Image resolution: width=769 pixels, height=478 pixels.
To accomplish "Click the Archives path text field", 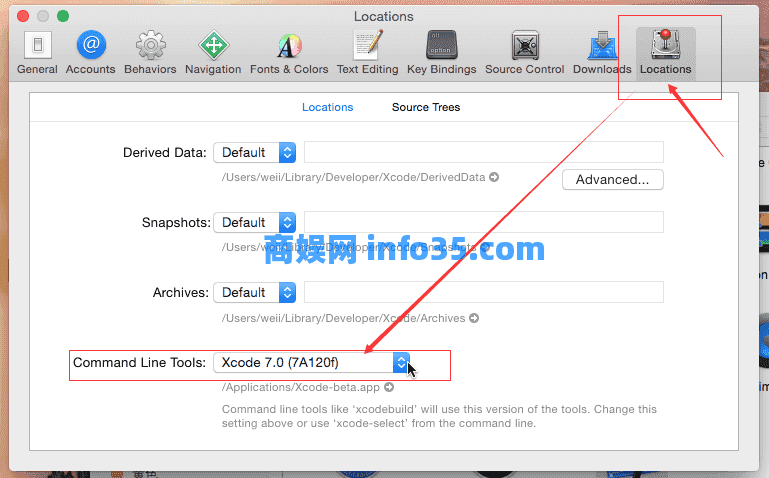I will (484, 293).
